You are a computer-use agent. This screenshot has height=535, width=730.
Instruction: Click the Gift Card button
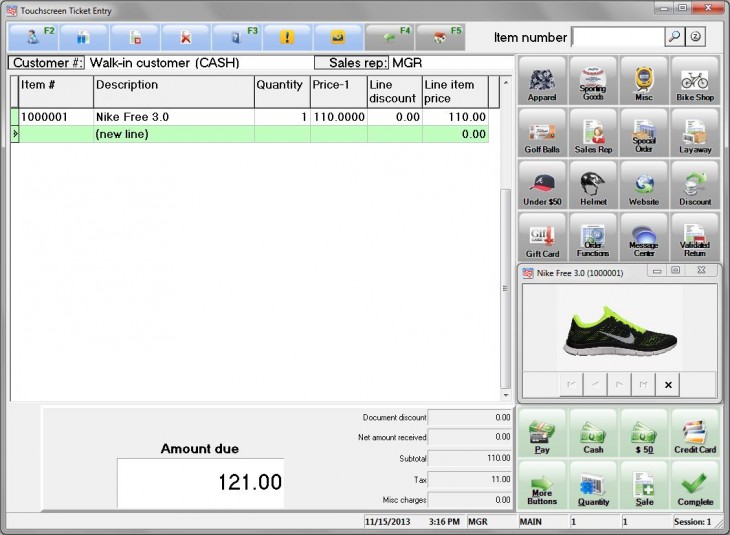[542, 237]
